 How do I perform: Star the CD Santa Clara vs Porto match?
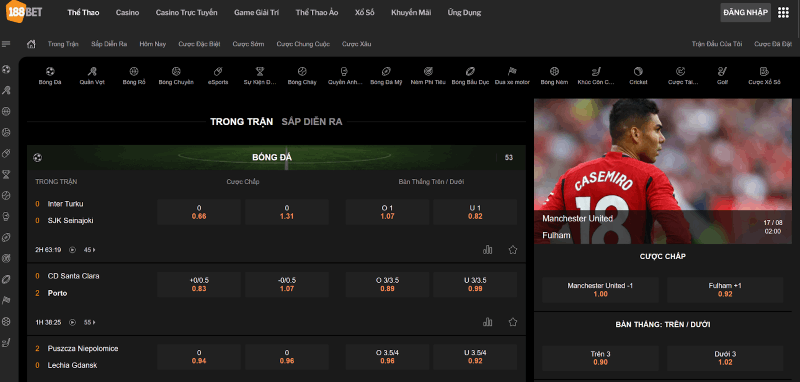click(513, 322)
